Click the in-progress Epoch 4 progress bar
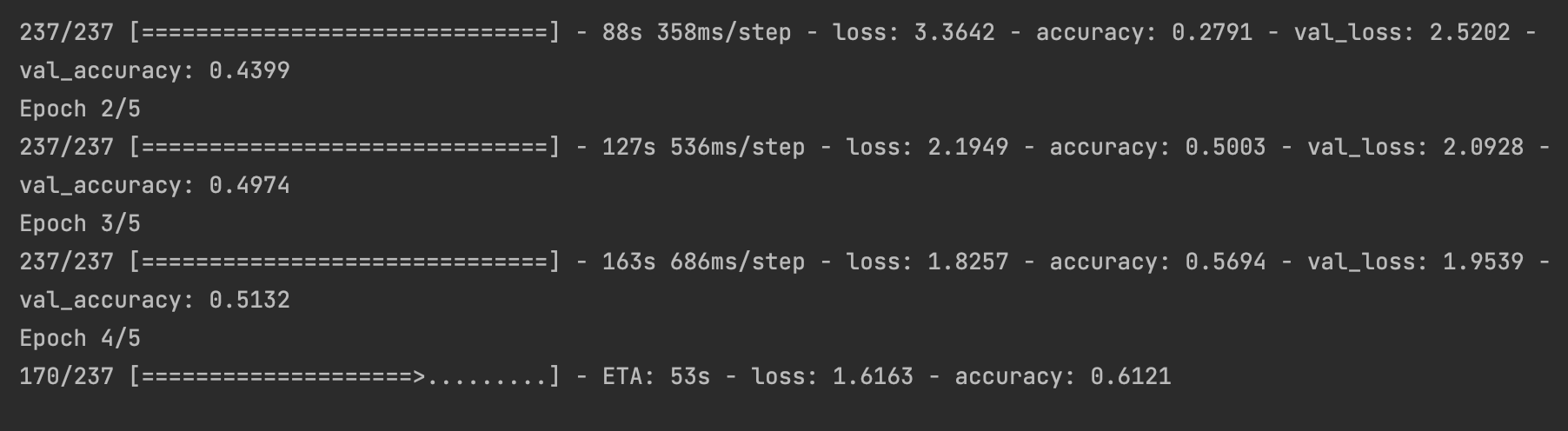Viewport: 1568px width, 431px height. [344, 376]
